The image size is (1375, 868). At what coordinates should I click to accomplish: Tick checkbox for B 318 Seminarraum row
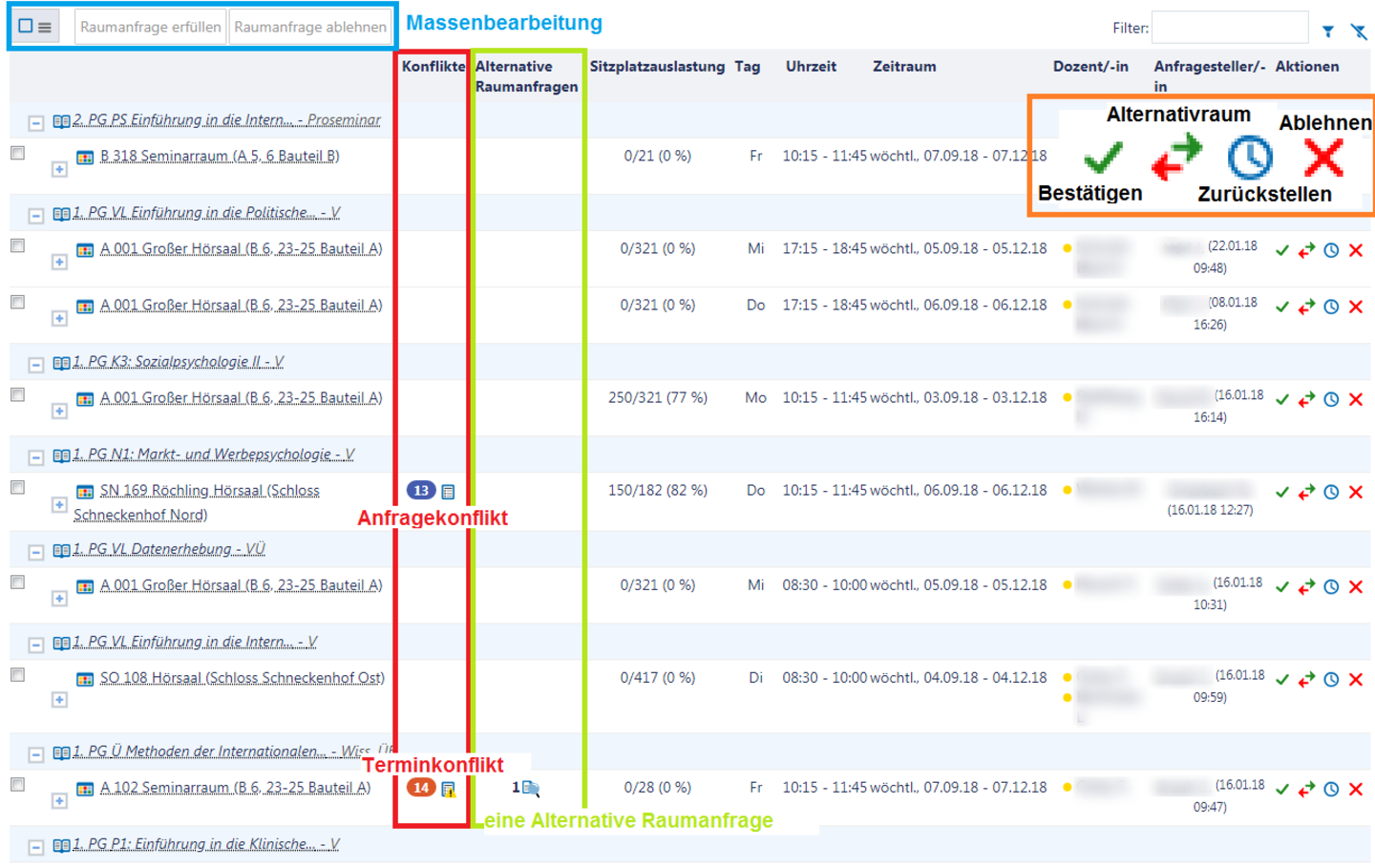coord(17,153)
